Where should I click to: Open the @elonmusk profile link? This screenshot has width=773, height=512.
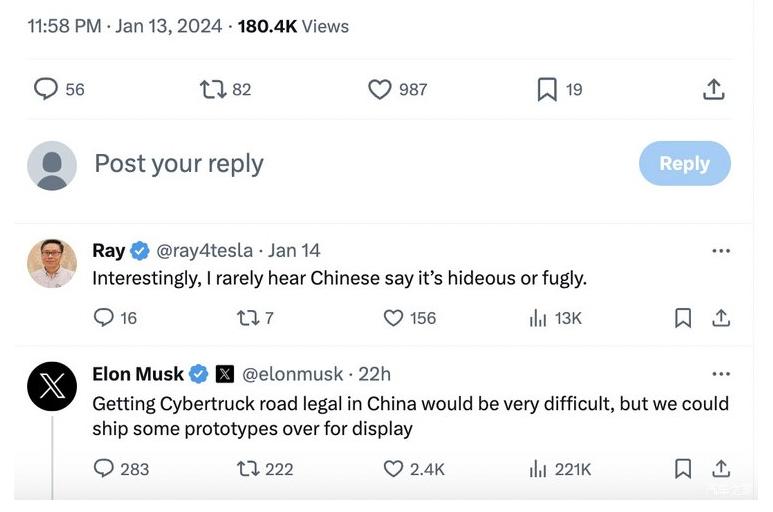[291, 374]
